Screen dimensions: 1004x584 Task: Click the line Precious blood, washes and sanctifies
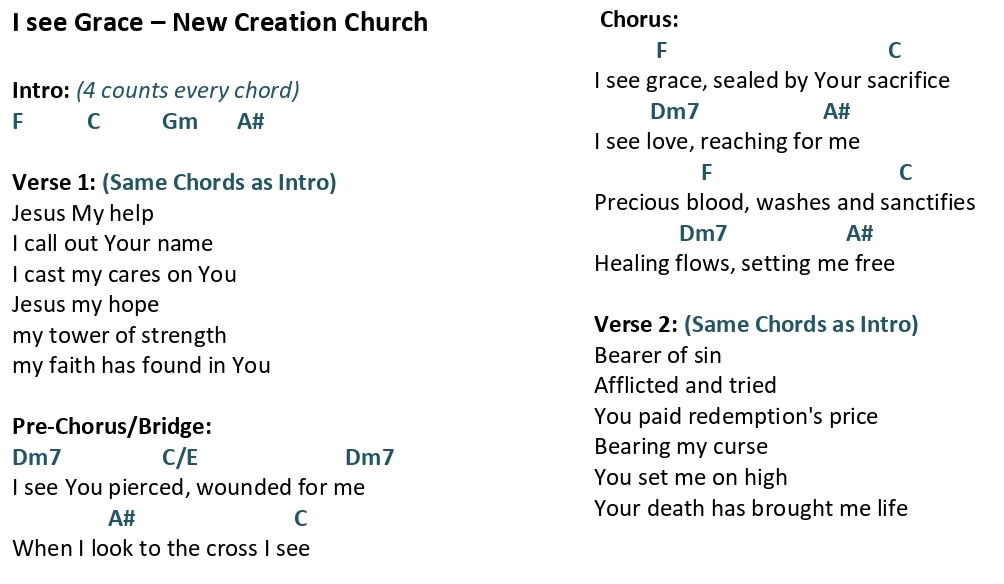pos(784,202)
